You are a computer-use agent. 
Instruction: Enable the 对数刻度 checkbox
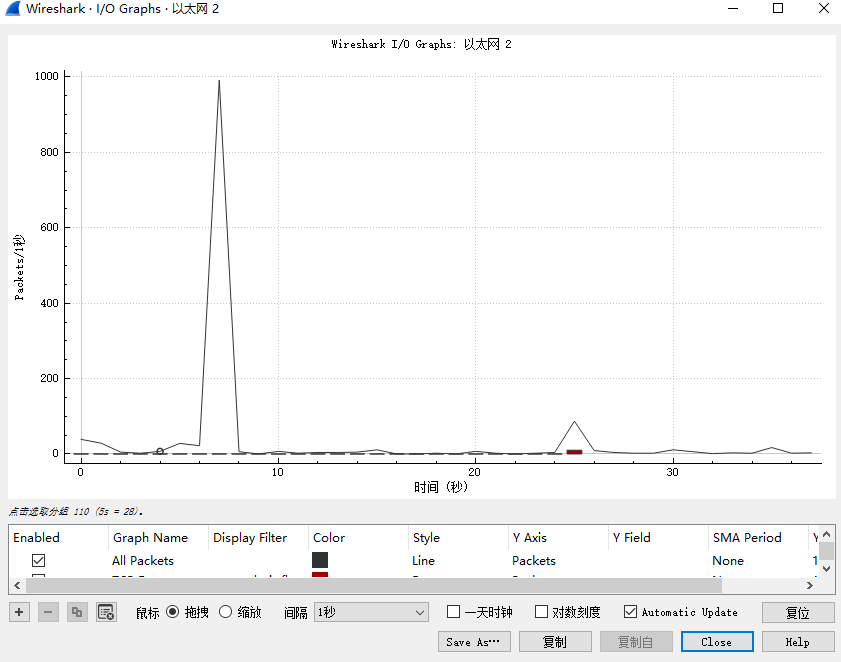541,612
